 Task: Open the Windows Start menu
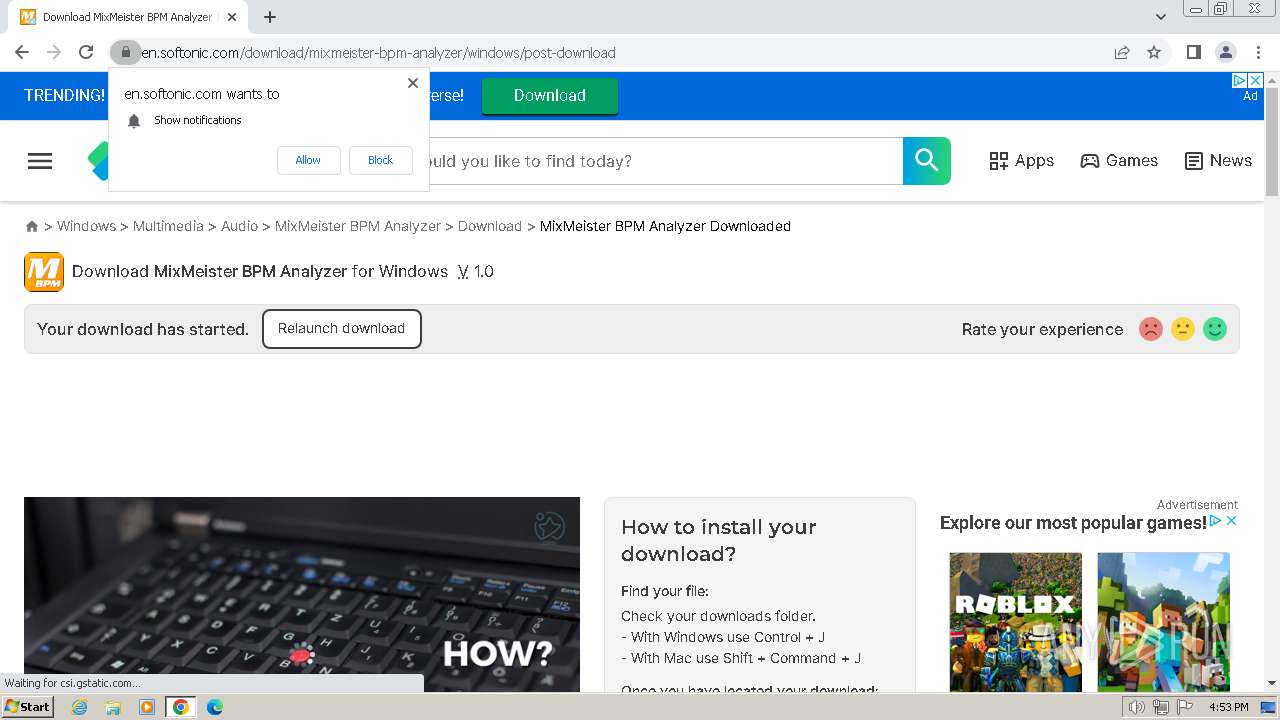tap(28, 707)
